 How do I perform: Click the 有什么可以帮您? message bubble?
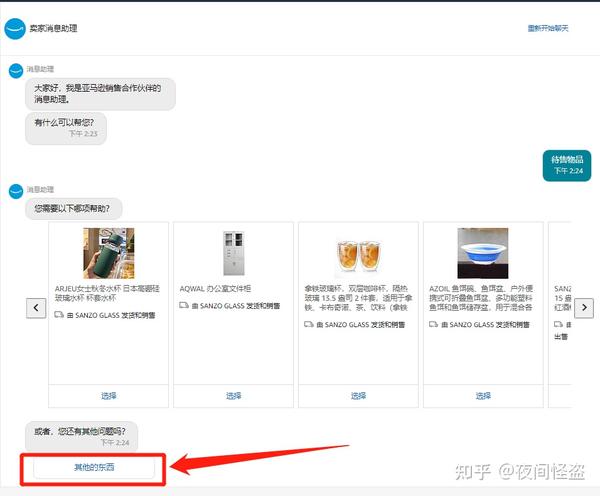pos(66,128)
